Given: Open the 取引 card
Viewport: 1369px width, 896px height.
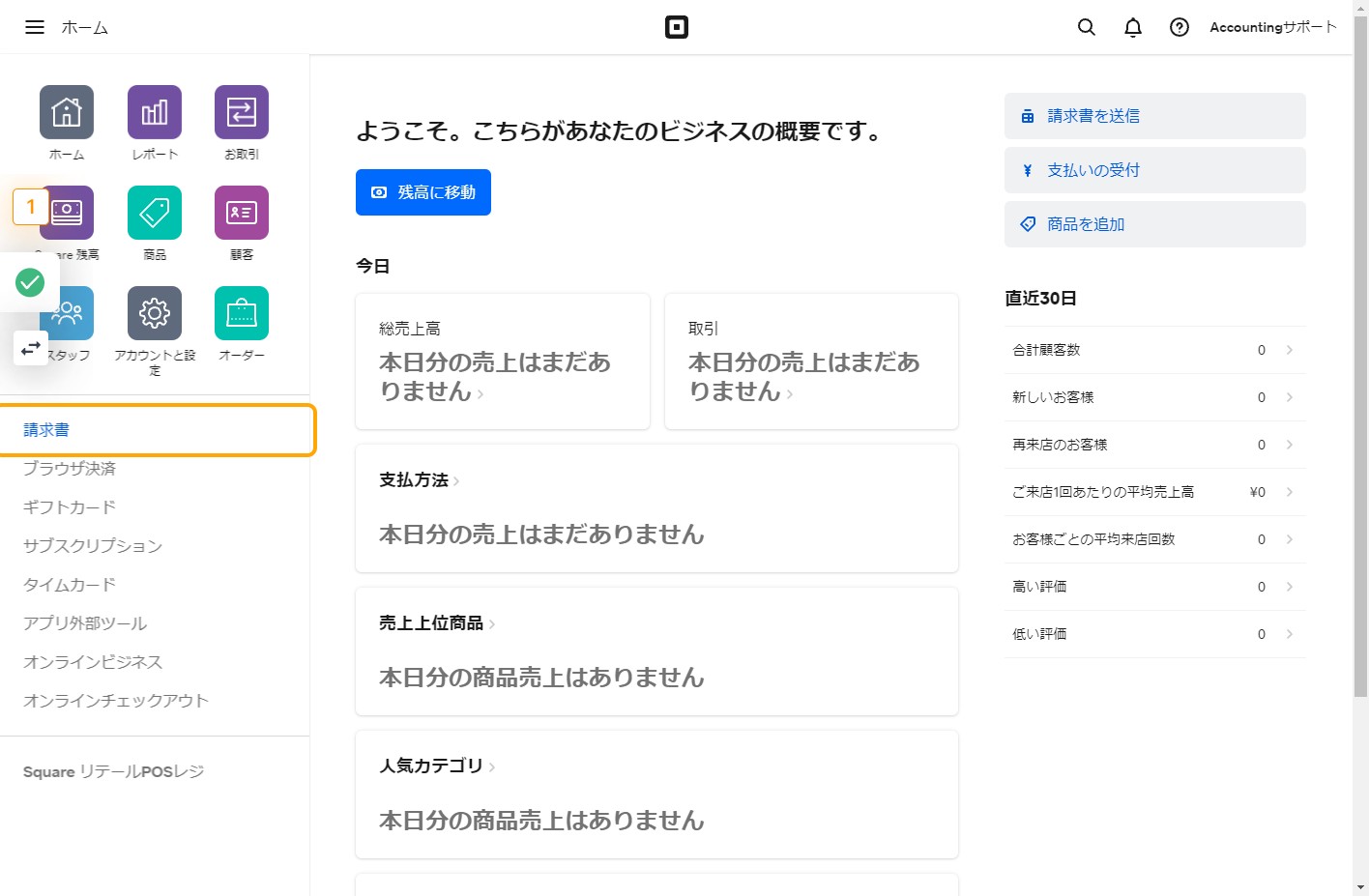Looking at the screenshot, I should [812, 361].
